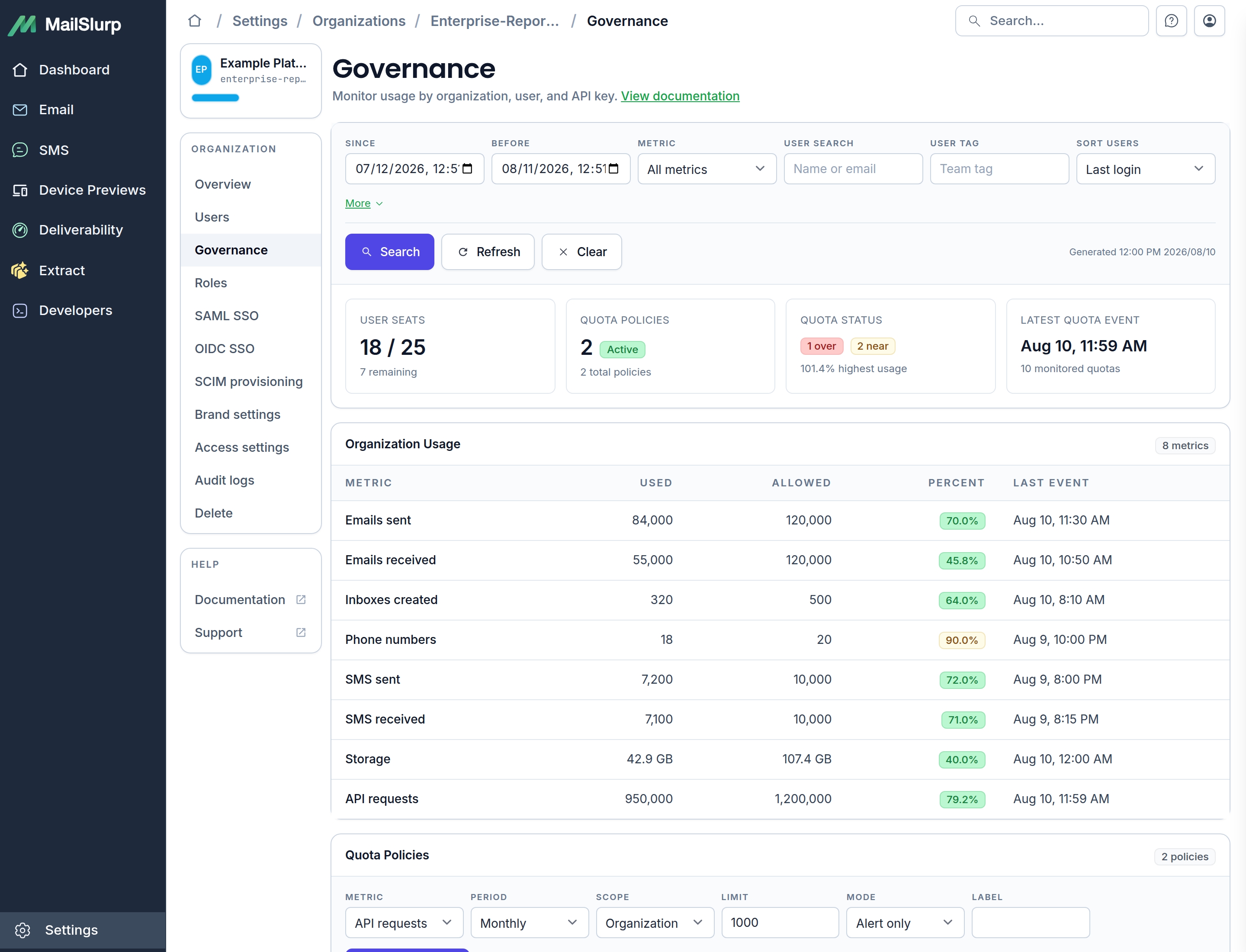Click the Clear button
The width and height of the screenshot is (1246, 952).
click(581, 251)
